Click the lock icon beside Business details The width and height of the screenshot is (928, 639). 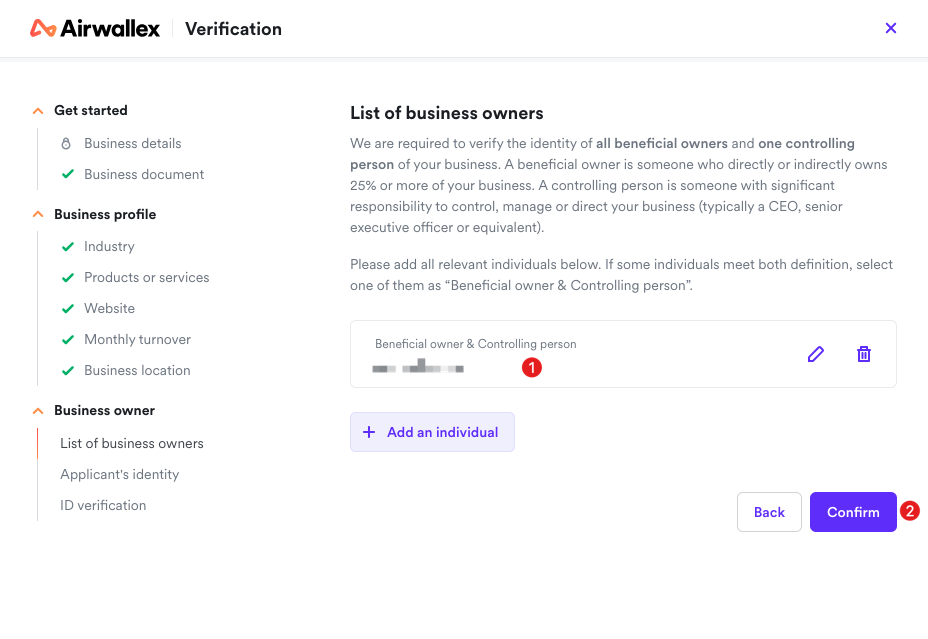(x=66, y=143)
